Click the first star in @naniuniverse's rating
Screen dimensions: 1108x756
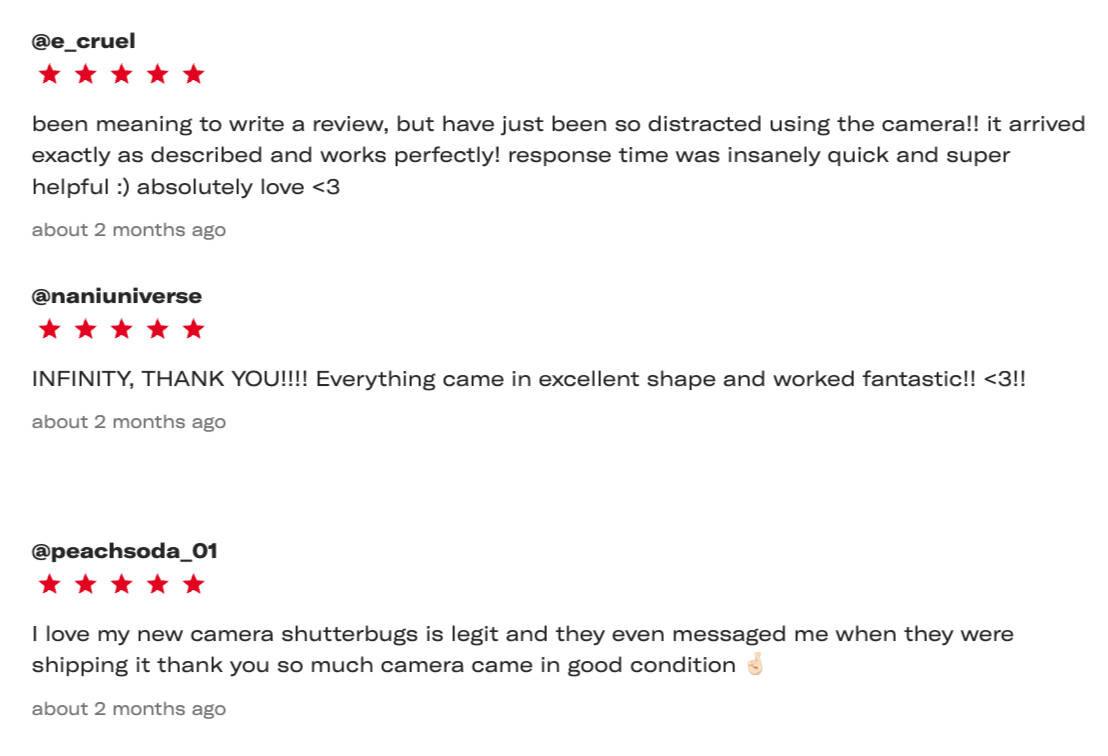point(49,329)
